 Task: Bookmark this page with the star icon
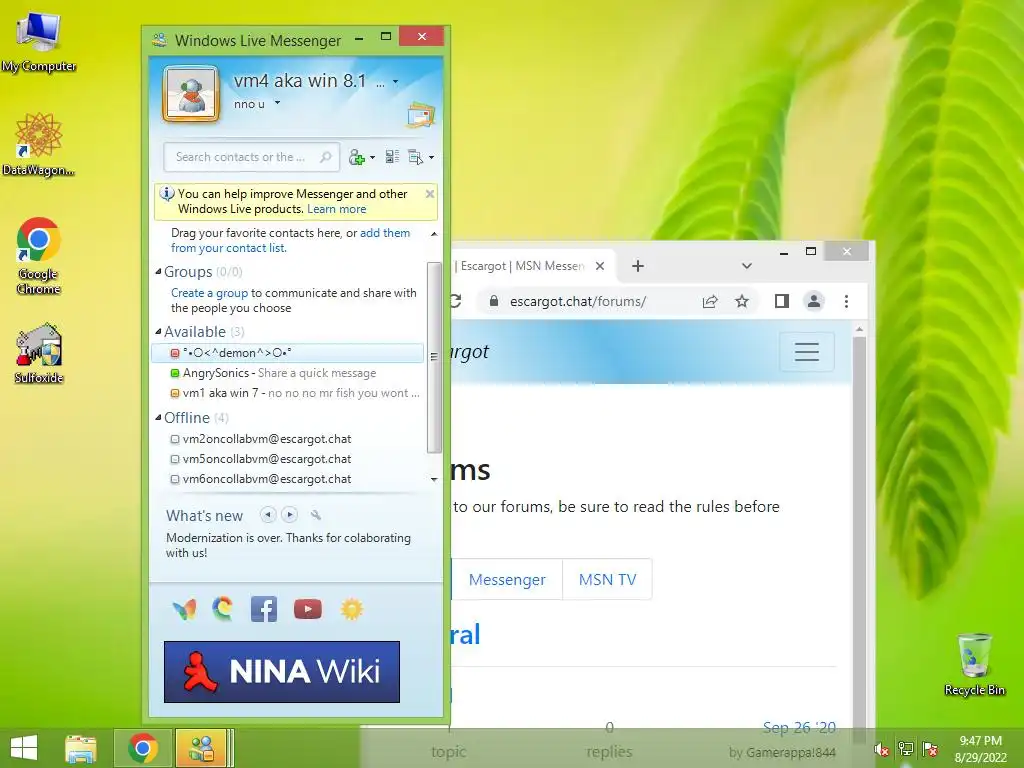742,301
